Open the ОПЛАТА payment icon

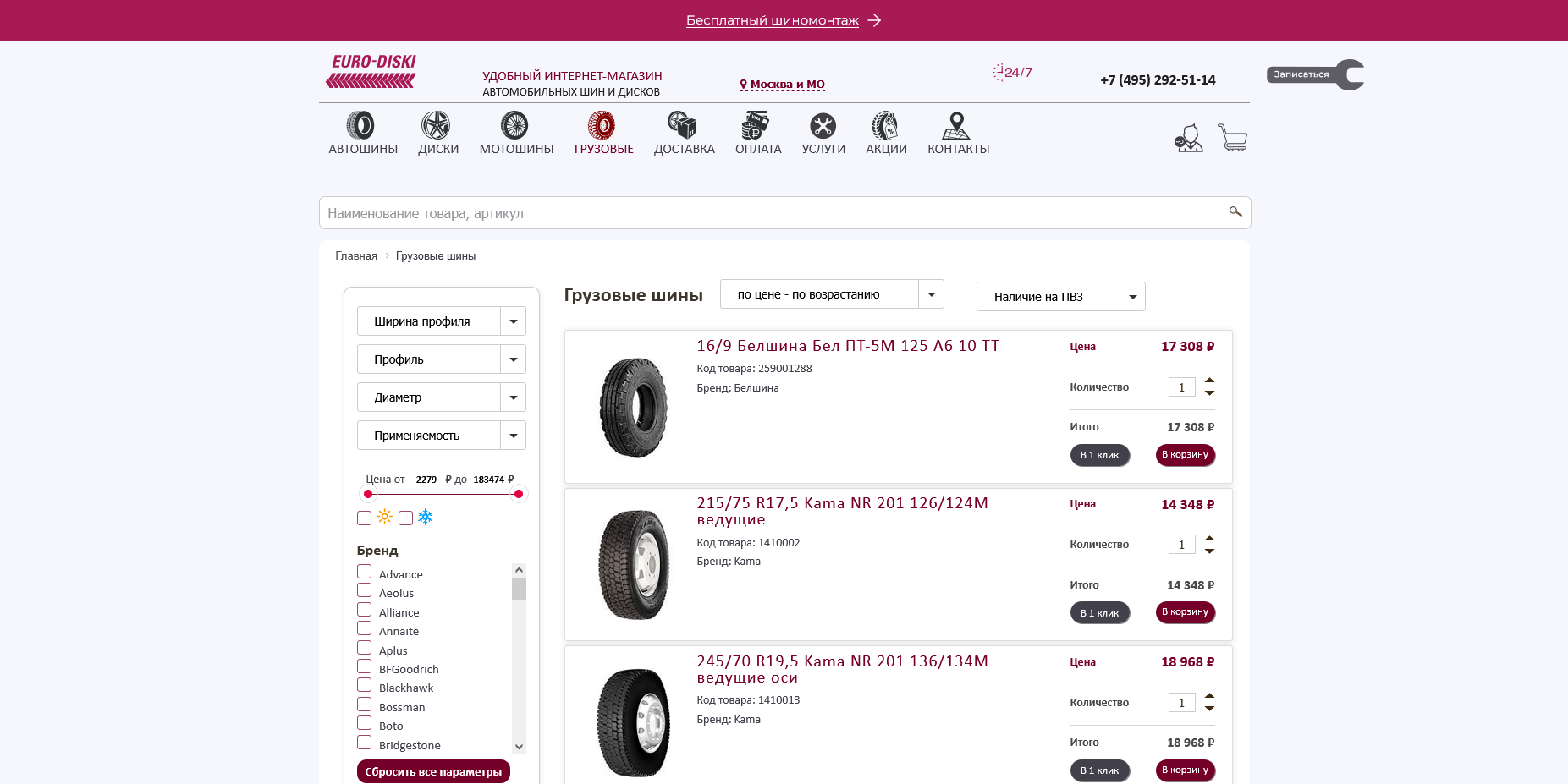(756, 125)
